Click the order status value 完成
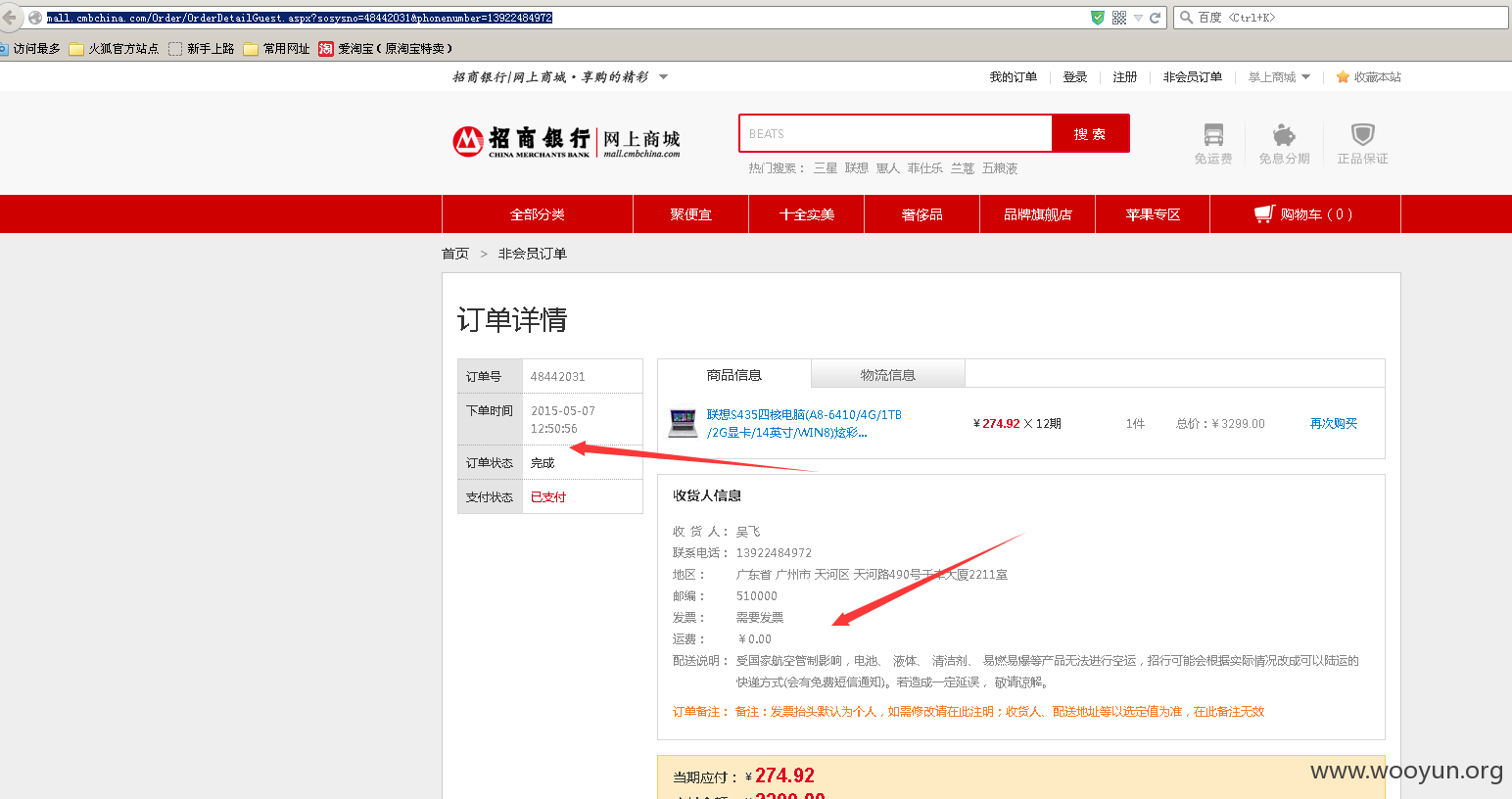 click(x=543, y=463)
